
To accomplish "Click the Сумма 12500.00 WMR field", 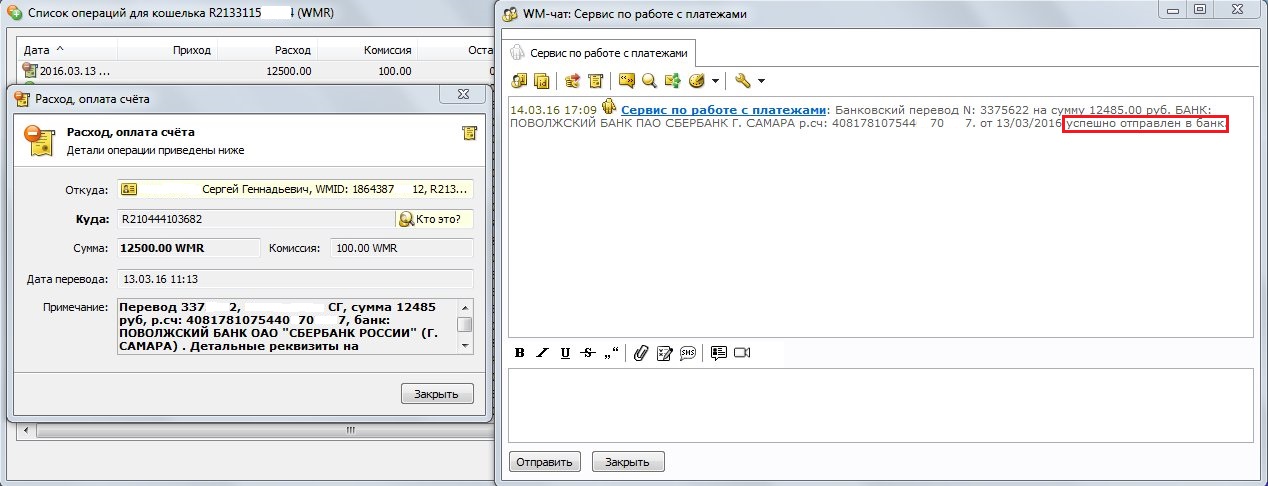I will [188, 248].
